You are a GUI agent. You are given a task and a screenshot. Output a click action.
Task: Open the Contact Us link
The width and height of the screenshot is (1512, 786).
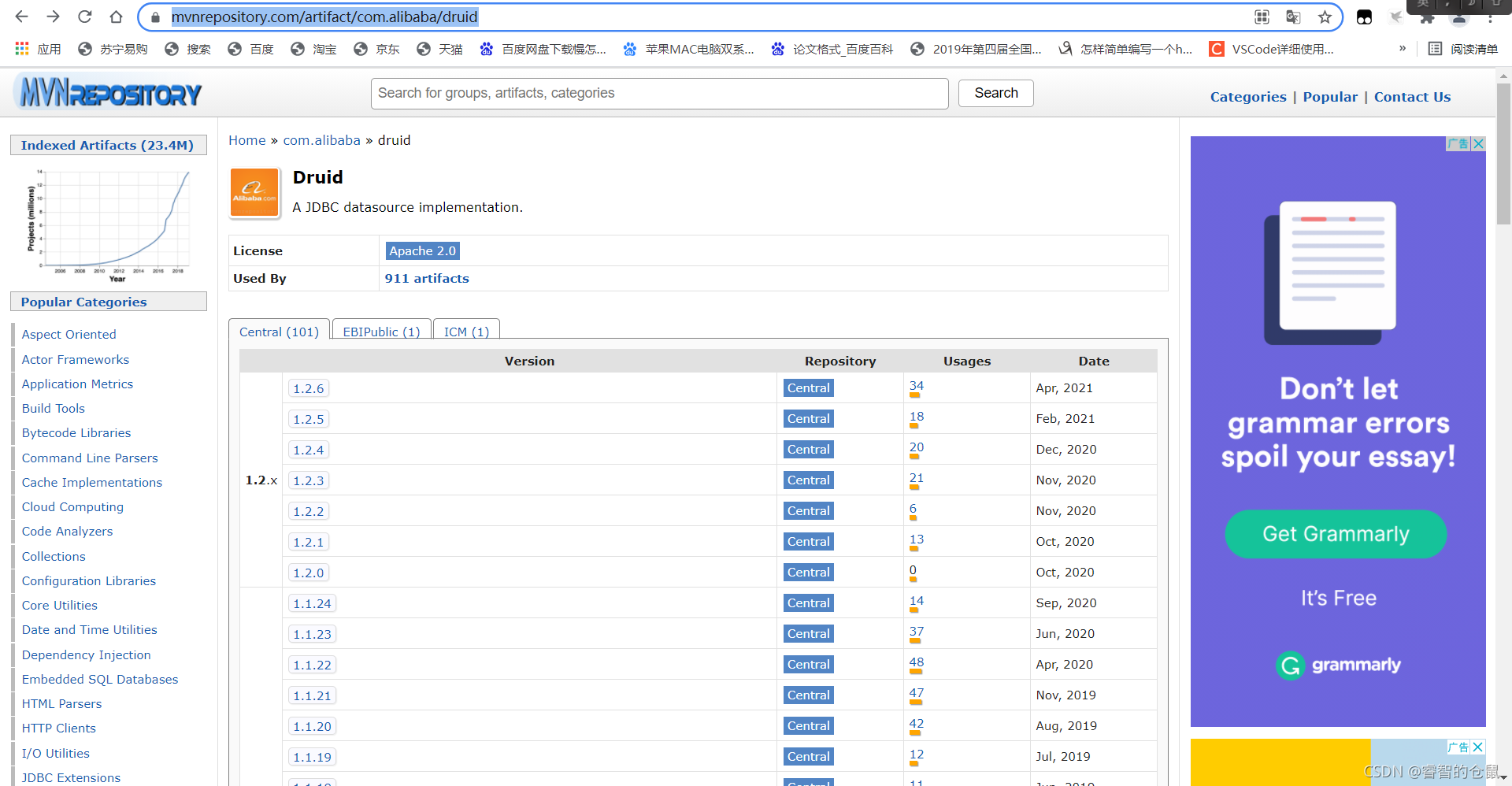(1412, 97)
